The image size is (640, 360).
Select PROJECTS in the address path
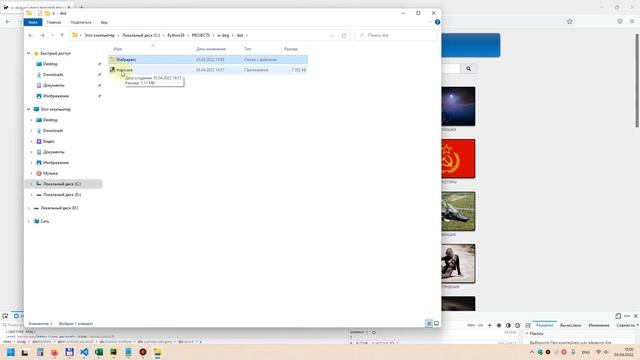201,36
